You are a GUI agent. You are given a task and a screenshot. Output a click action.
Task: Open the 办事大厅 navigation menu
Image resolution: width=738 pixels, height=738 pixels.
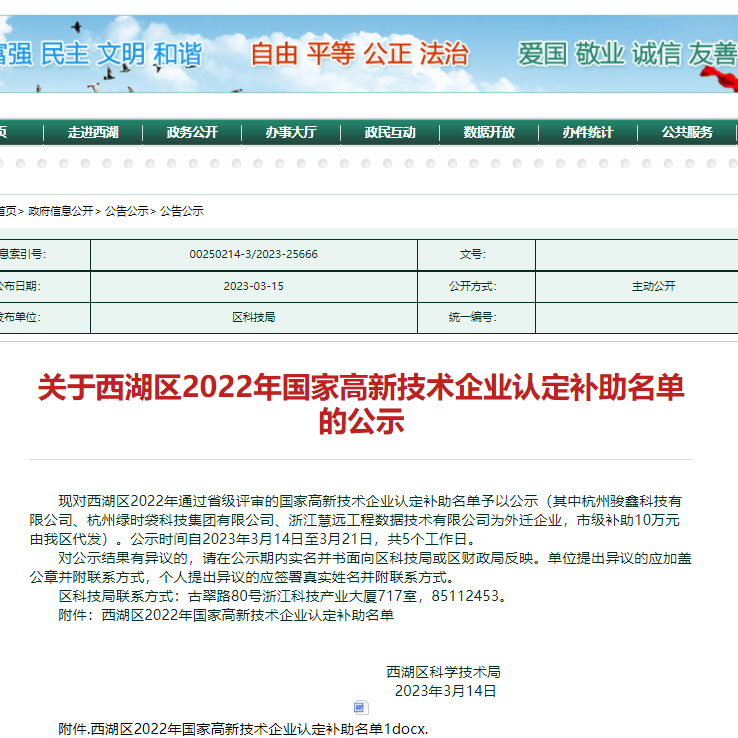pos(291,132)
